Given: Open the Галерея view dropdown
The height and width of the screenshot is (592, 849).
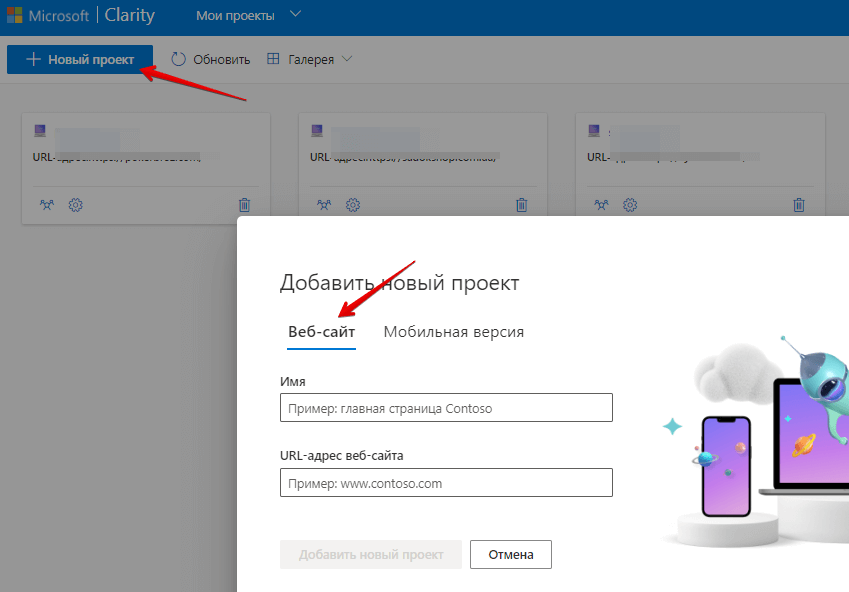Looking at the screenshot, I should click(x=310, y=59).
